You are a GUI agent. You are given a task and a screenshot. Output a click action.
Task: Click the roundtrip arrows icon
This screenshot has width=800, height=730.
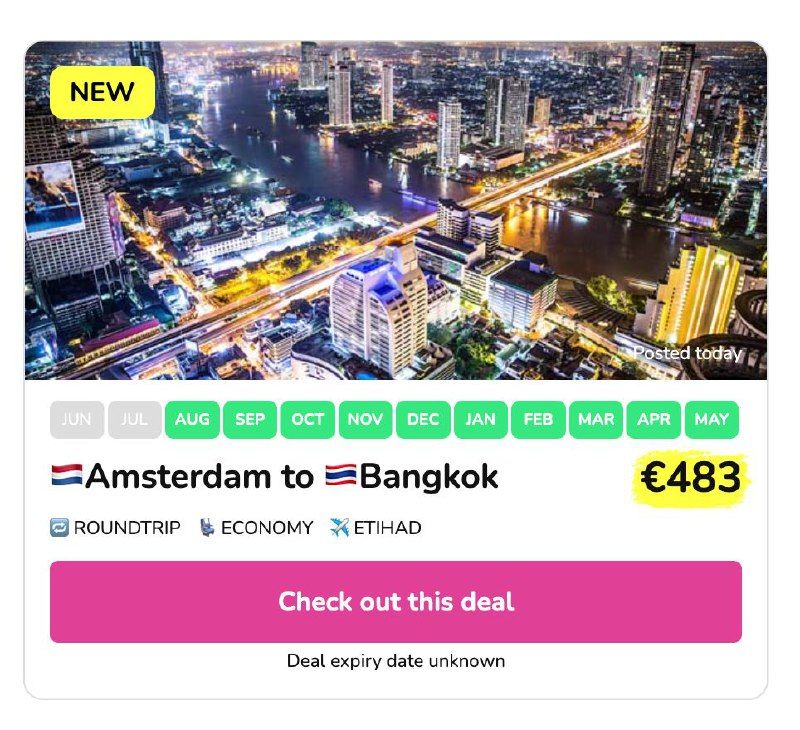click(x=59, y=527)
